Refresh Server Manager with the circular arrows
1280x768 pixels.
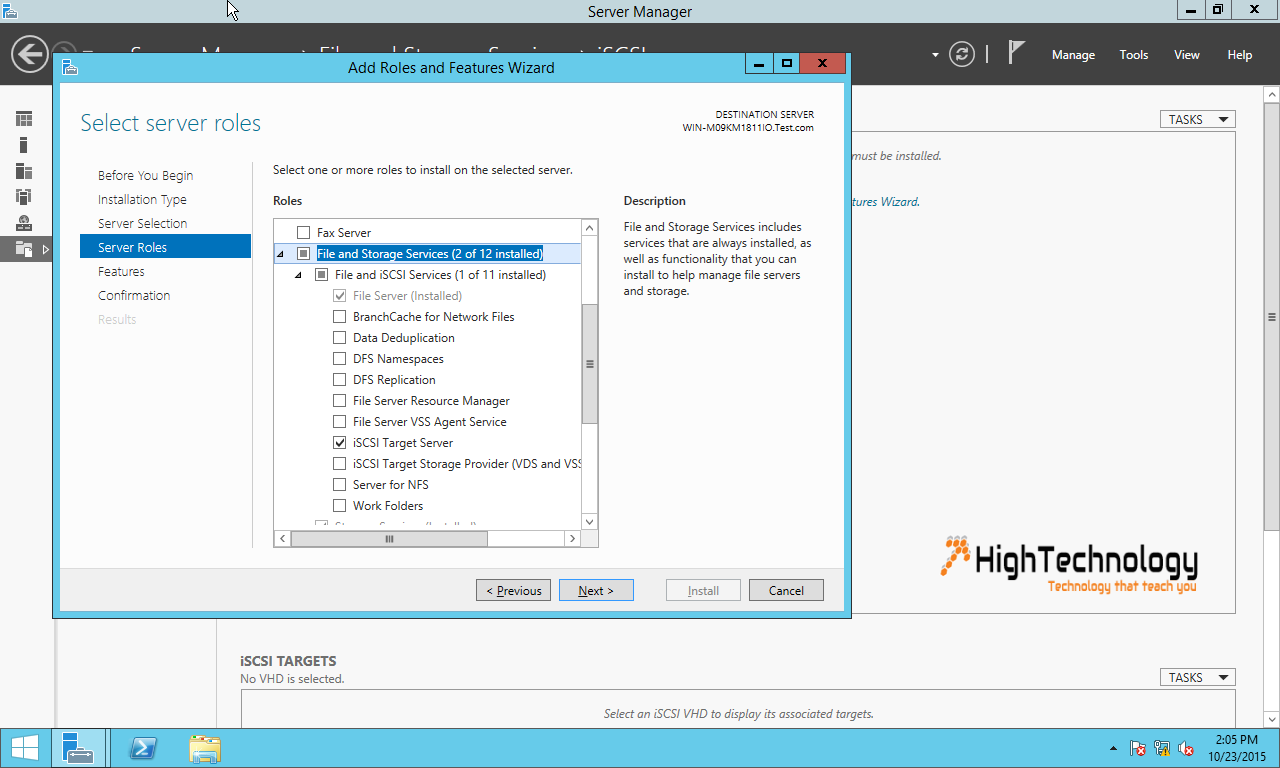962,54
